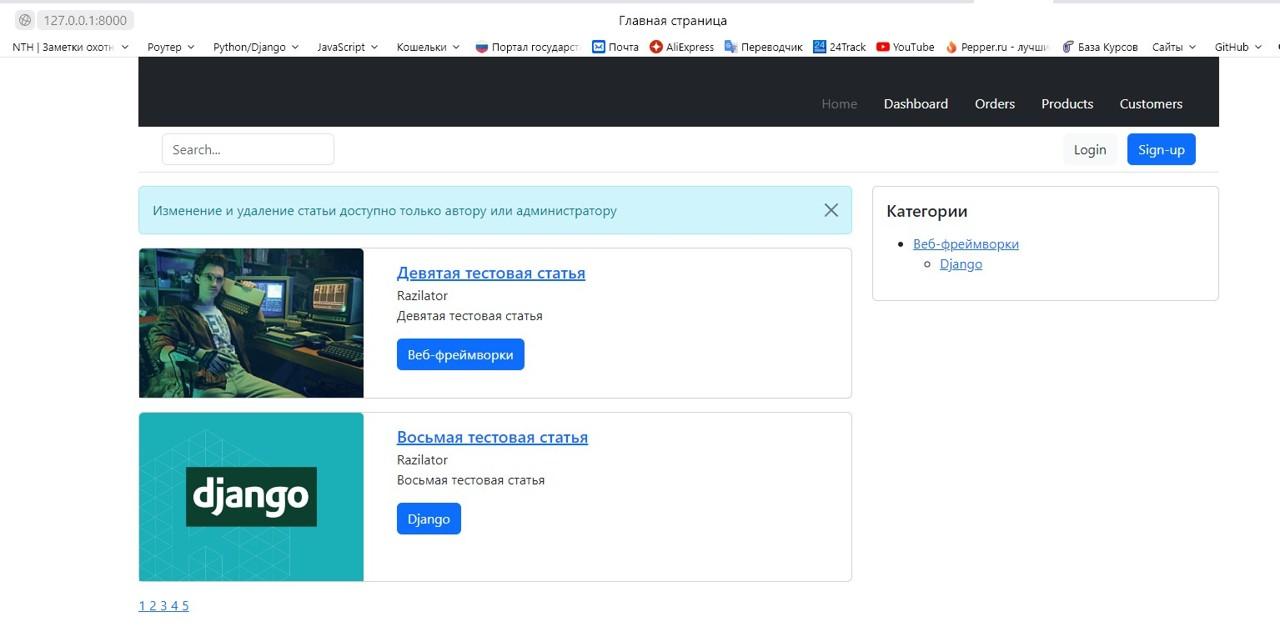1280x632 pixels.
Task: Click the Razilator author under Восьмая статья
Action: click(x=422, y=460)
